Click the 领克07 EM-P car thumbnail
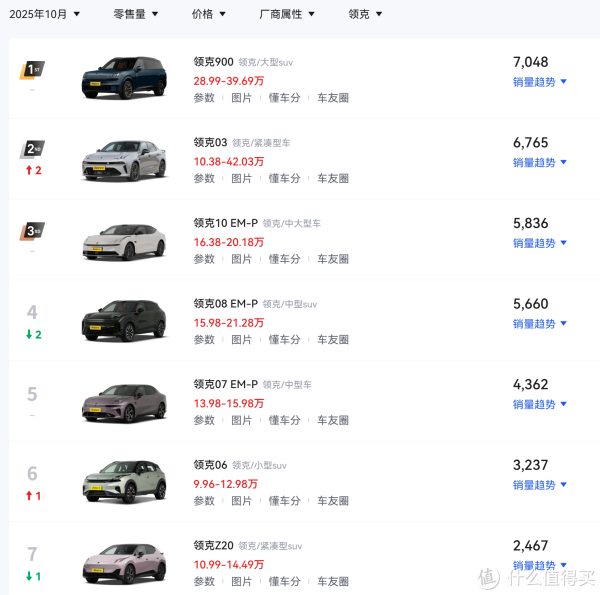This screenshot has width=600, height=595. pyautogui.click(x=123, y=402)
